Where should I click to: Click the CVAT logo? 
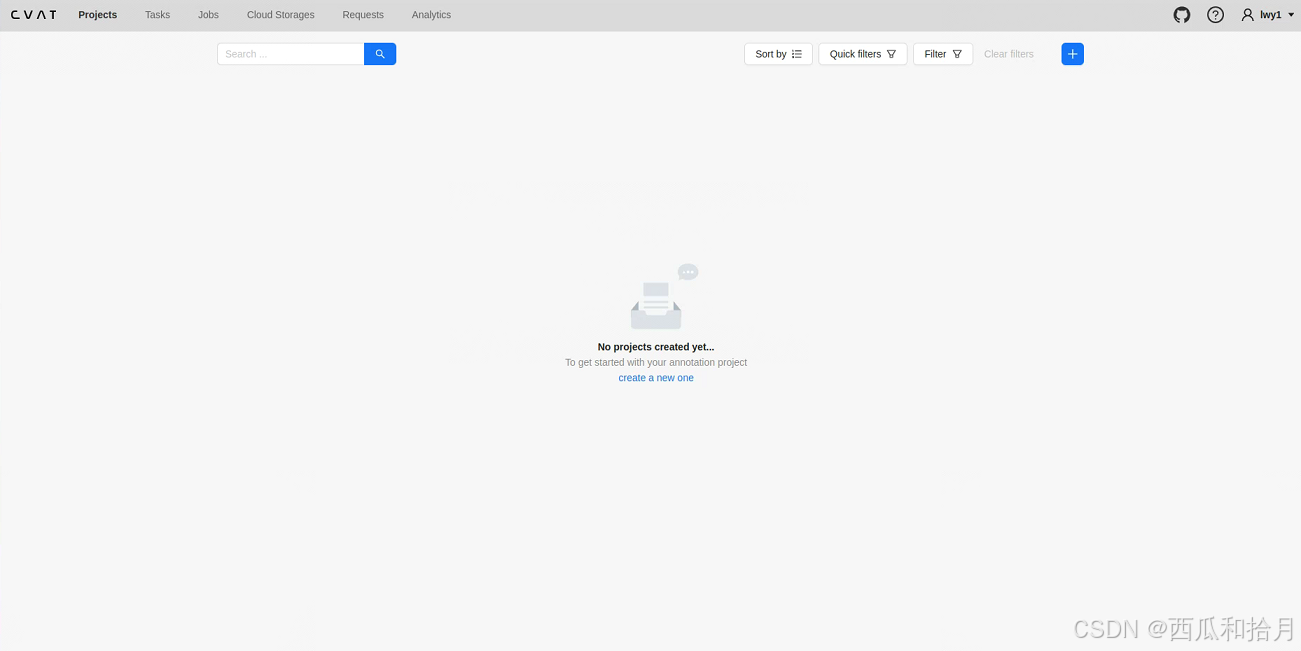pyautogui.click(x=33, y=15)
